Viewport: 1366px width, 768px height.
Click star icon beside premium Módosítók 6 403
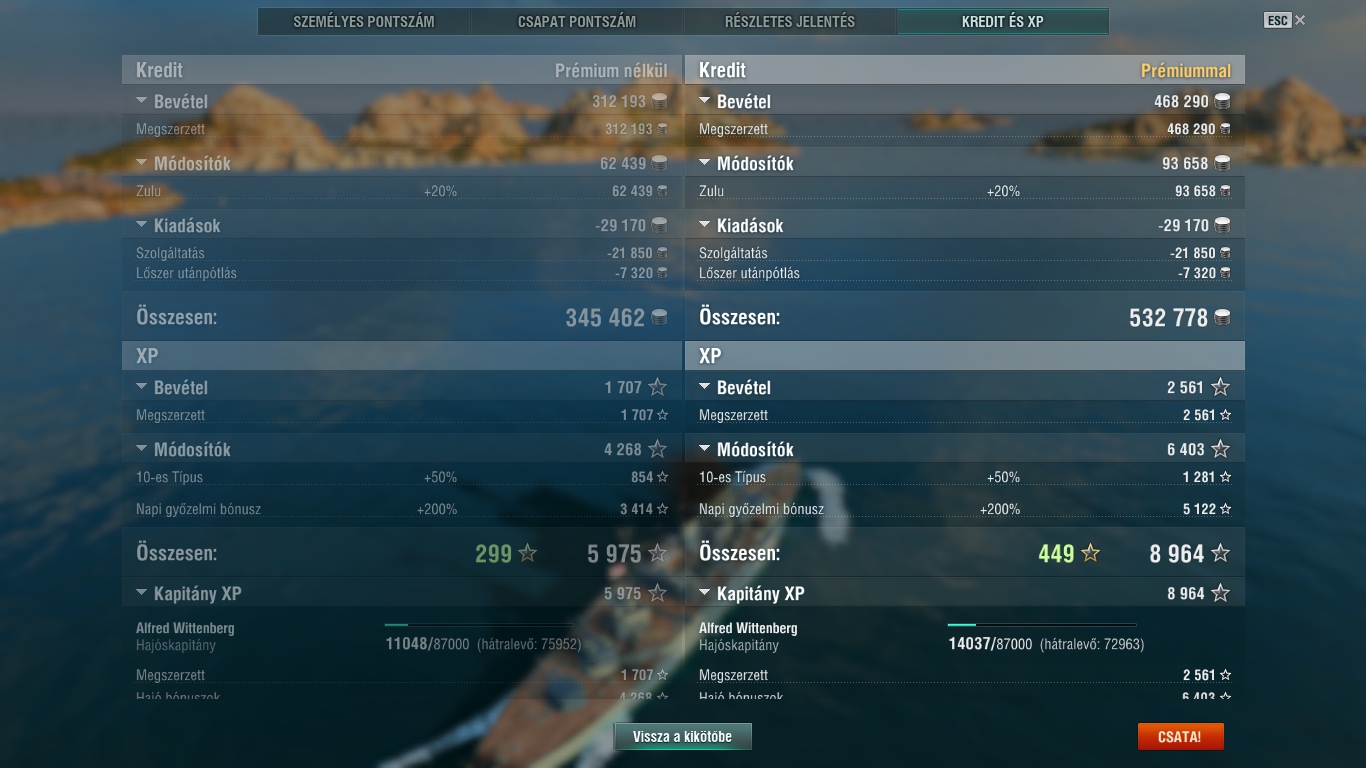coord(1220,449)
